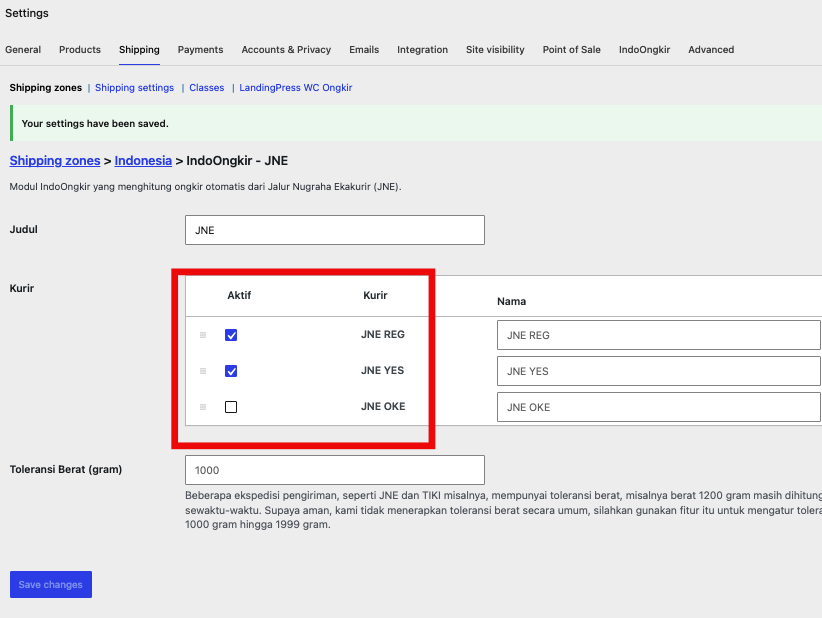The width and height of the screenshot is (822, 618).
Task: Click the Judul field label
Action: [x=24, y=230]
